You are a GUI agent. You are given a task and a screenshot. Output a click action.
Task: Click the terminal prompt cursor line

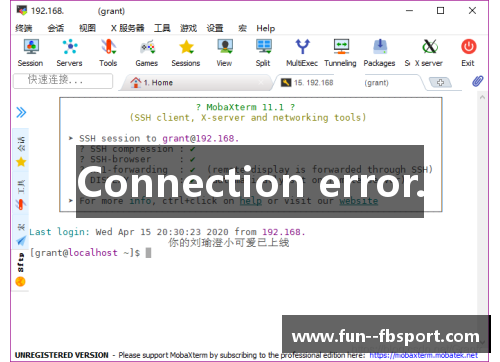click(x=91, y=253)
